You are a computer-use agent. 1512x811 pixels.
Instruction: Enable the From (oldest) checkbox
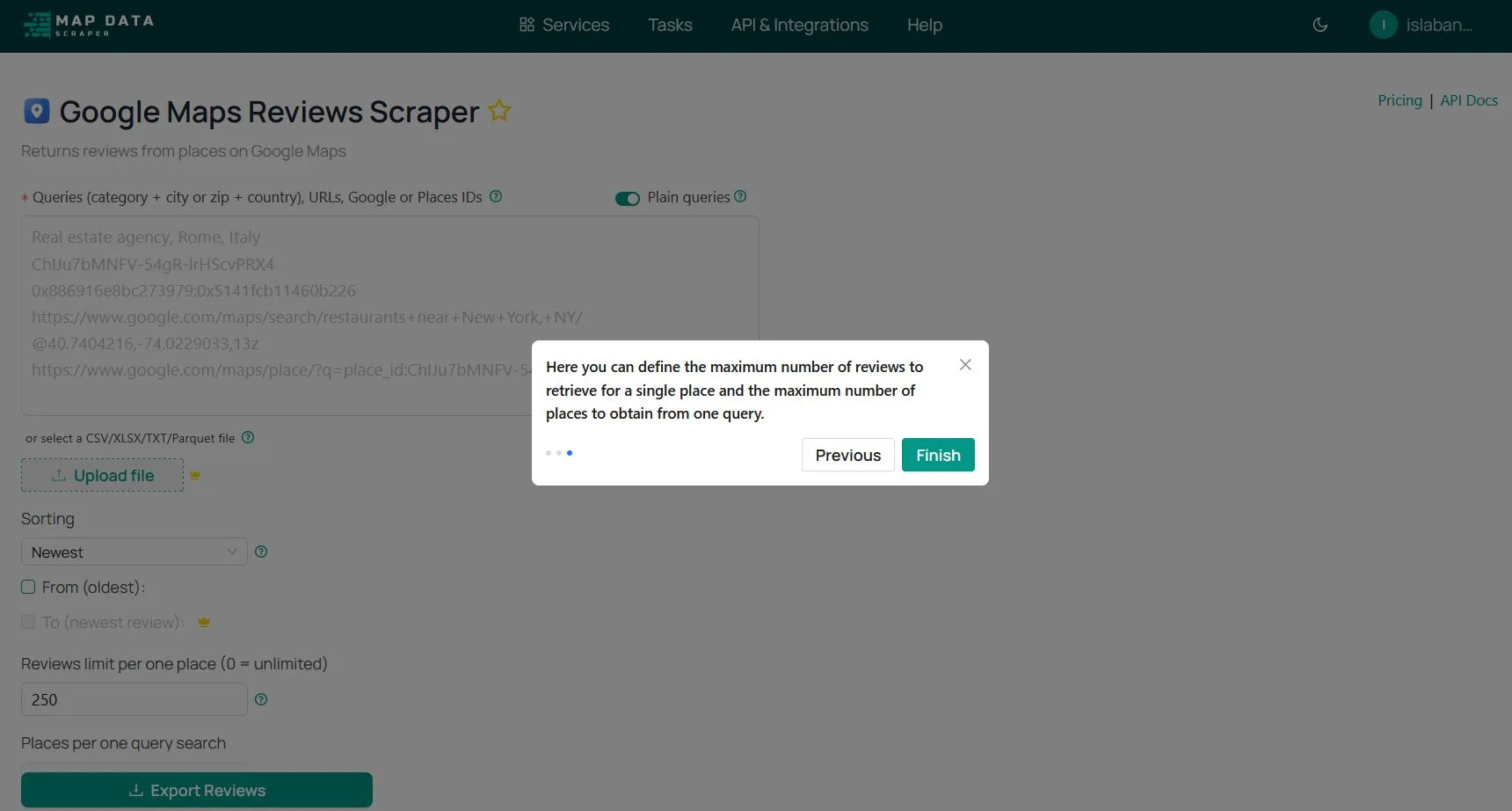coord(28,587)
